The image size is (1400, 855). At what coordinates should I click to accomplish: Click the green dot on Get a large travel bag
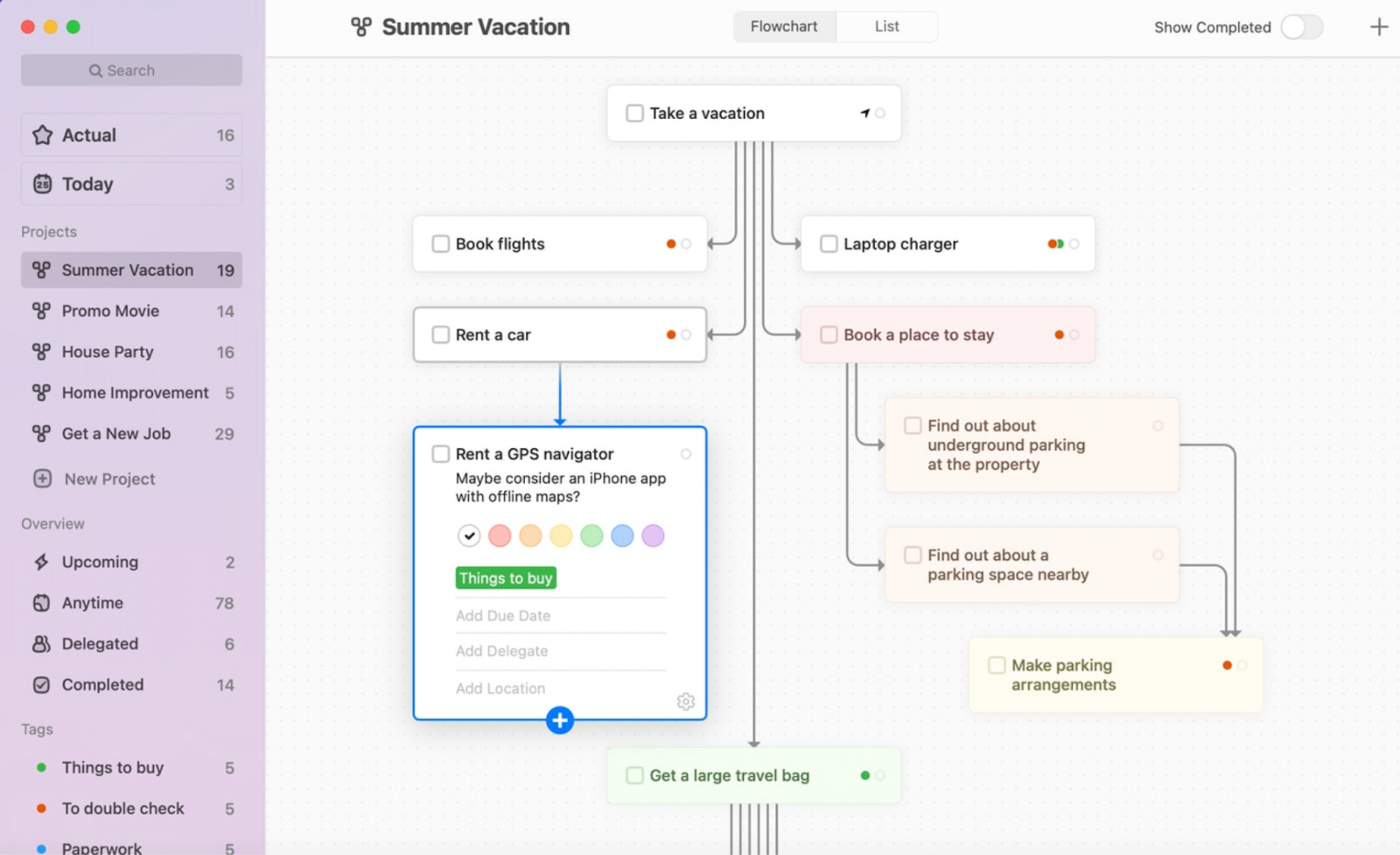pyautogui.click(x=865, y=775)
